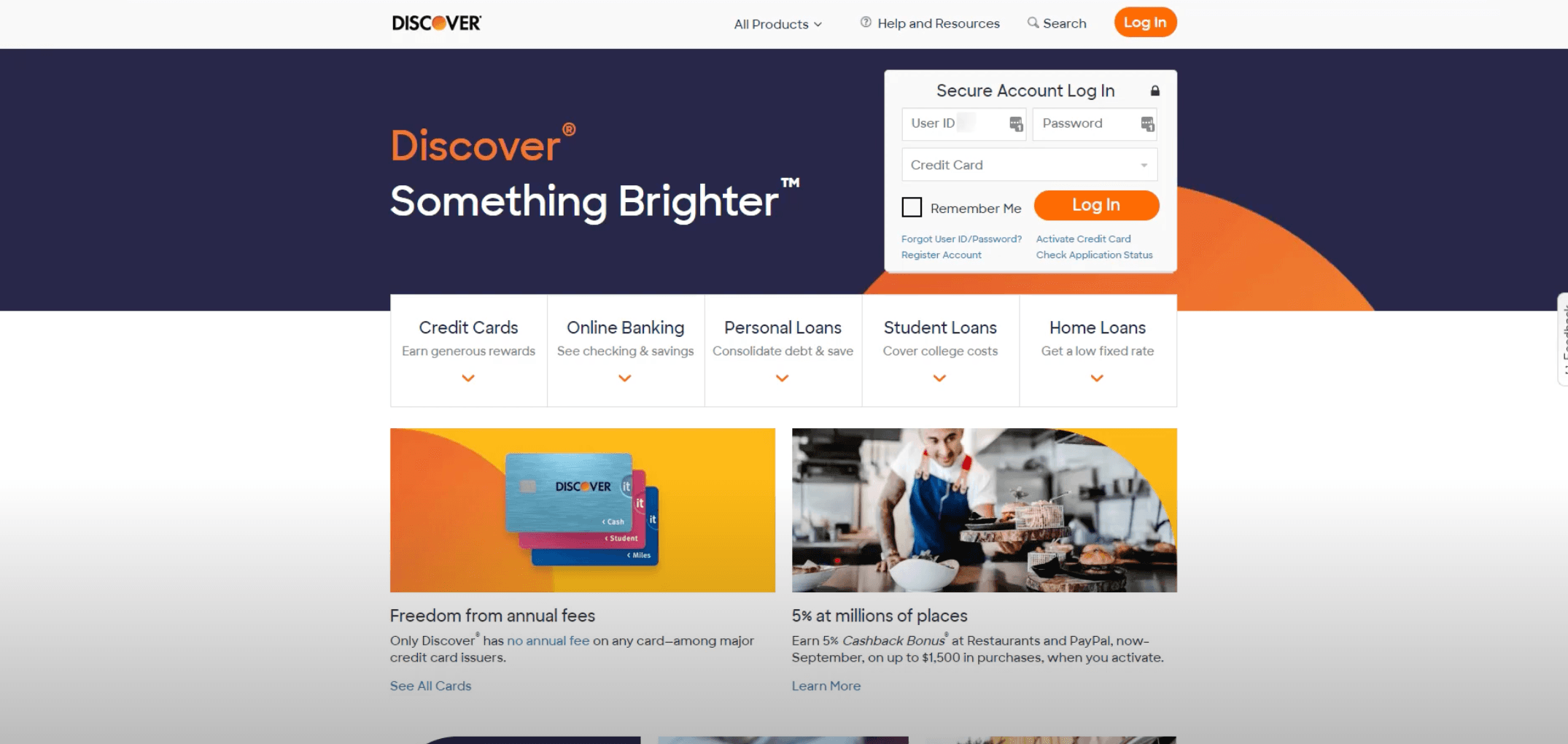This screenshot has height=744, width=1568.
Task: Click the orange Log In button in login box
Action: [x=1096, y=205]
